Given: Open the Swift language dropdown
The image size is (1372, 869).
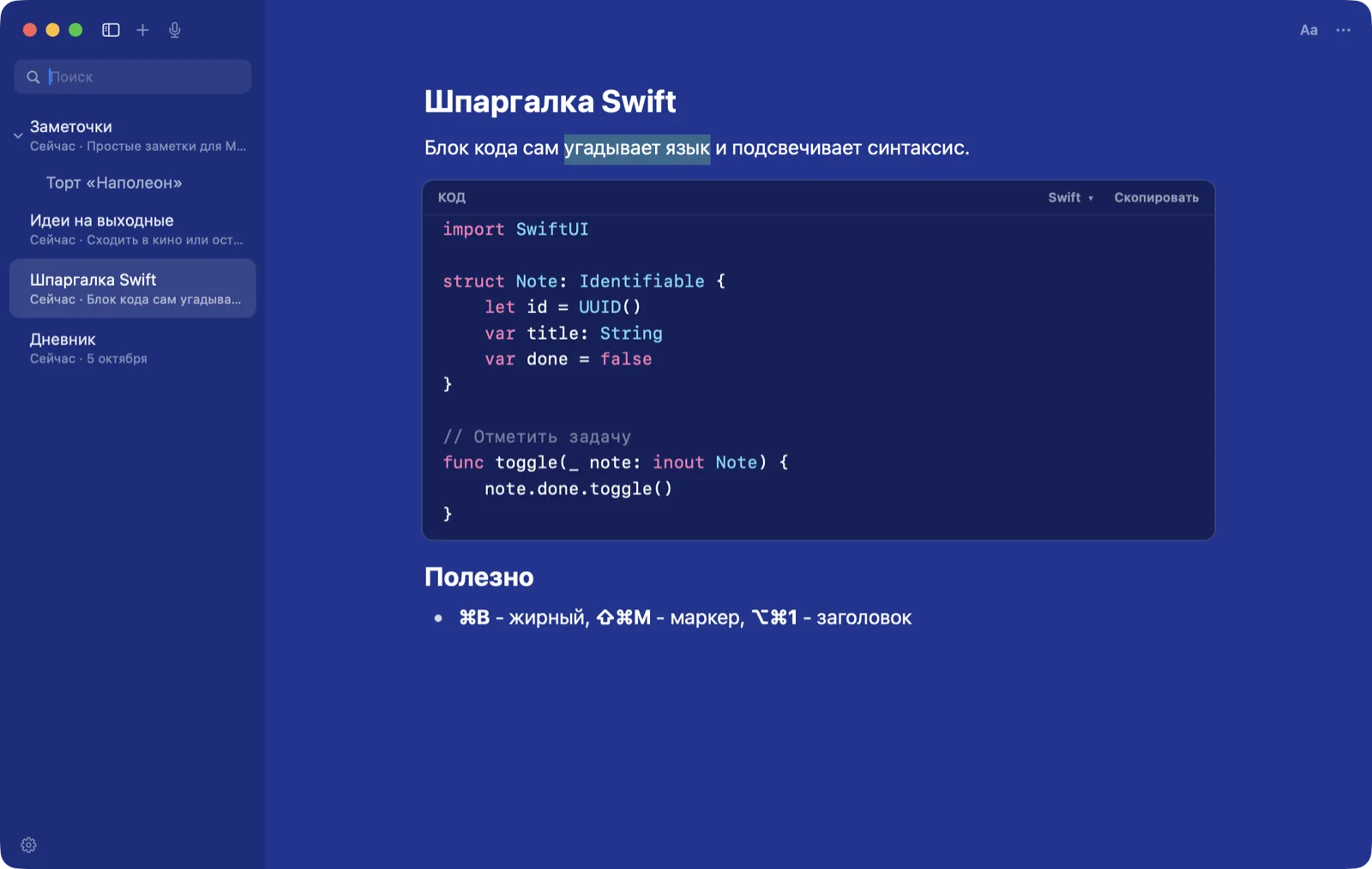Looking at the screenshot, I should pos(1070,197).
